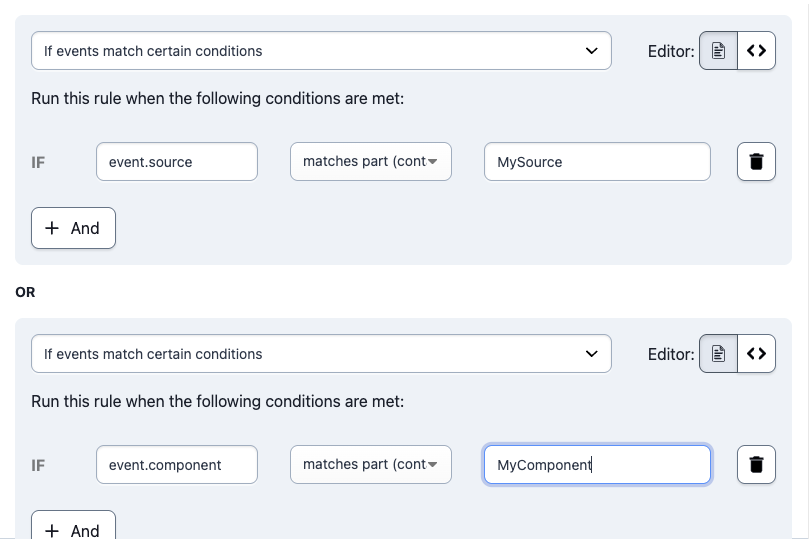Switch top rule to code editor

[756, 51]
